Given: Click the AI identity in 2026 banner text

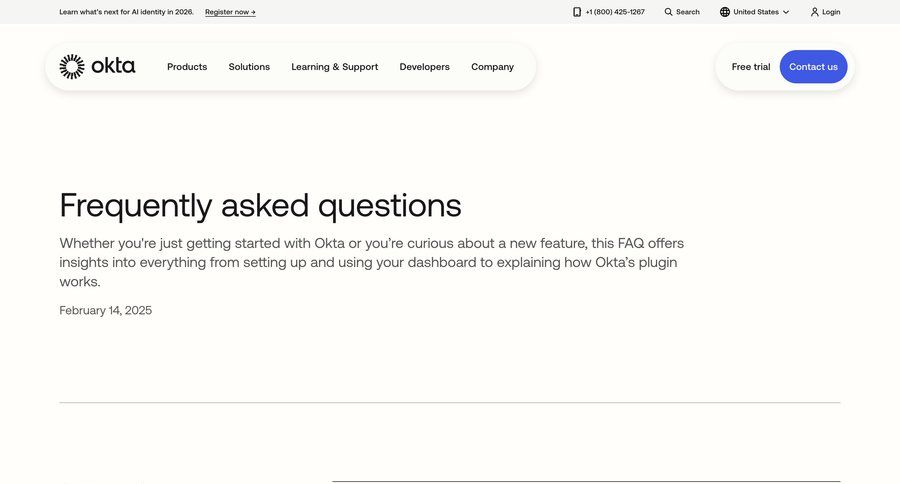Looking at the screenshot, I should point(126,12).
